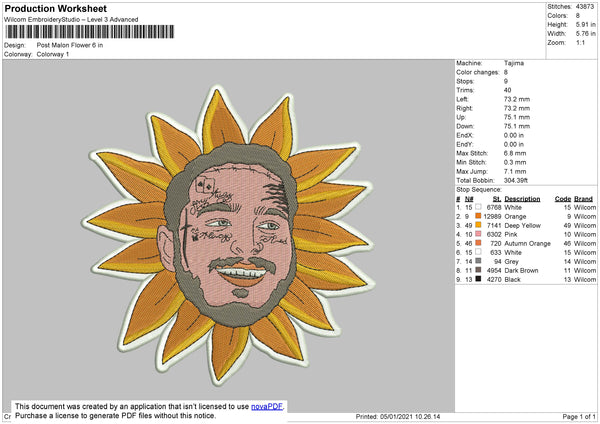Screen dimensions: 600x424
Task: Select the Deep Yellow color swatch
Action: [x=478, y=225]
